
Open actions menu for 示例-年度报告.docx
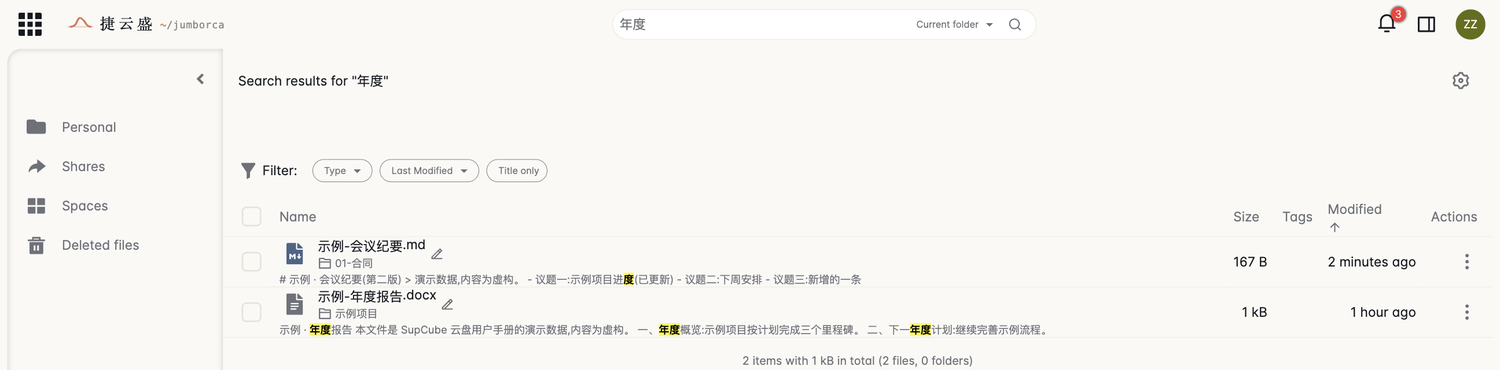click(1467, 312)
